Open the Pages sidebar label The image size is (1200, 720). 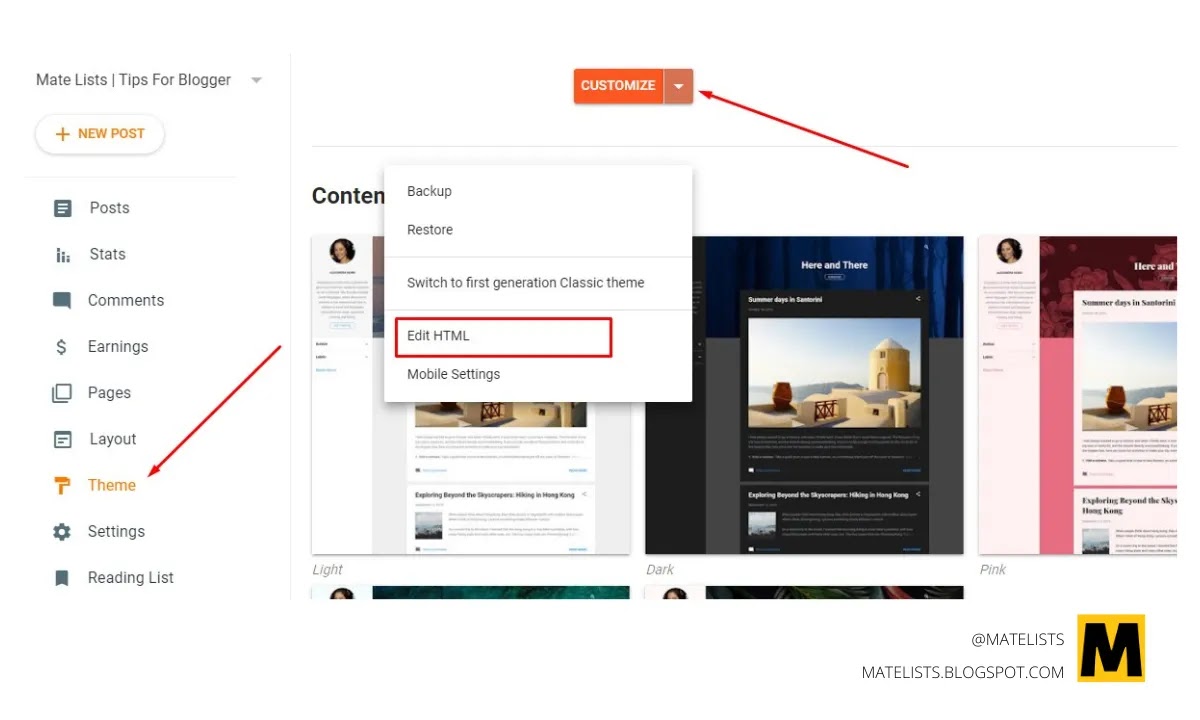(x=110, y=393)
